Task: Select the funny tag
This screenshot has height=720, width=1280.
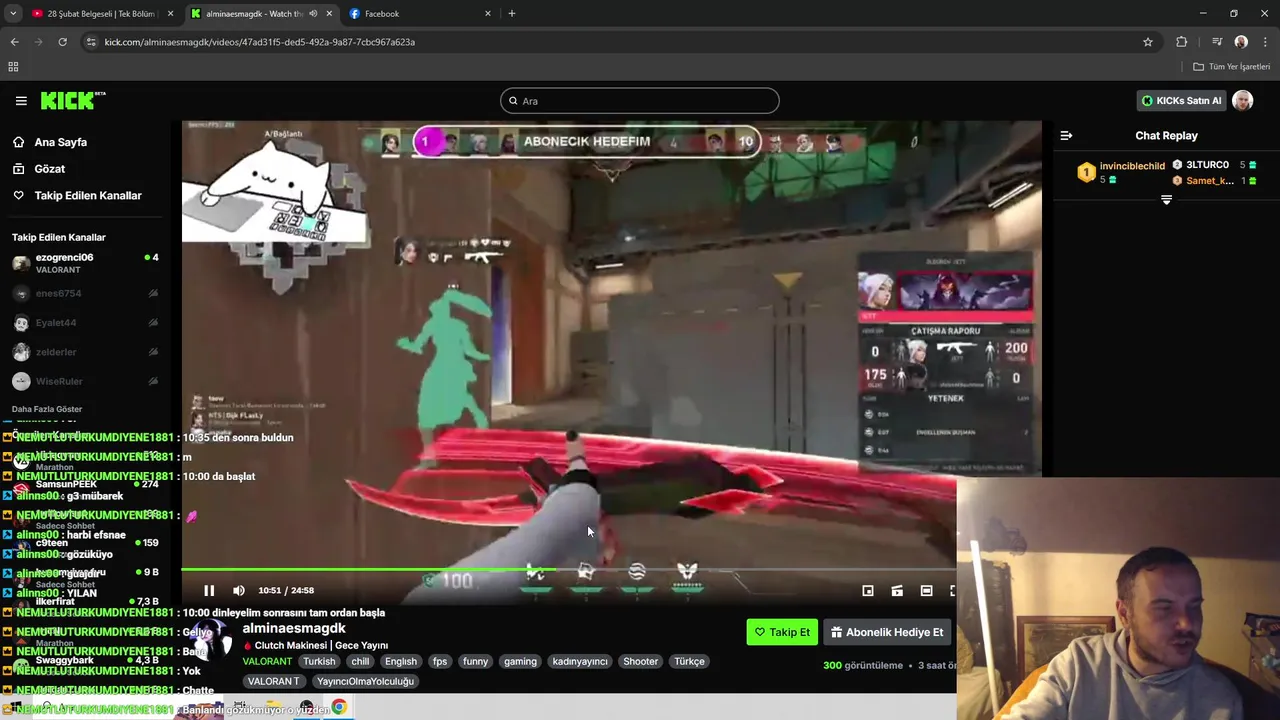Action: [x=476, y=661]
